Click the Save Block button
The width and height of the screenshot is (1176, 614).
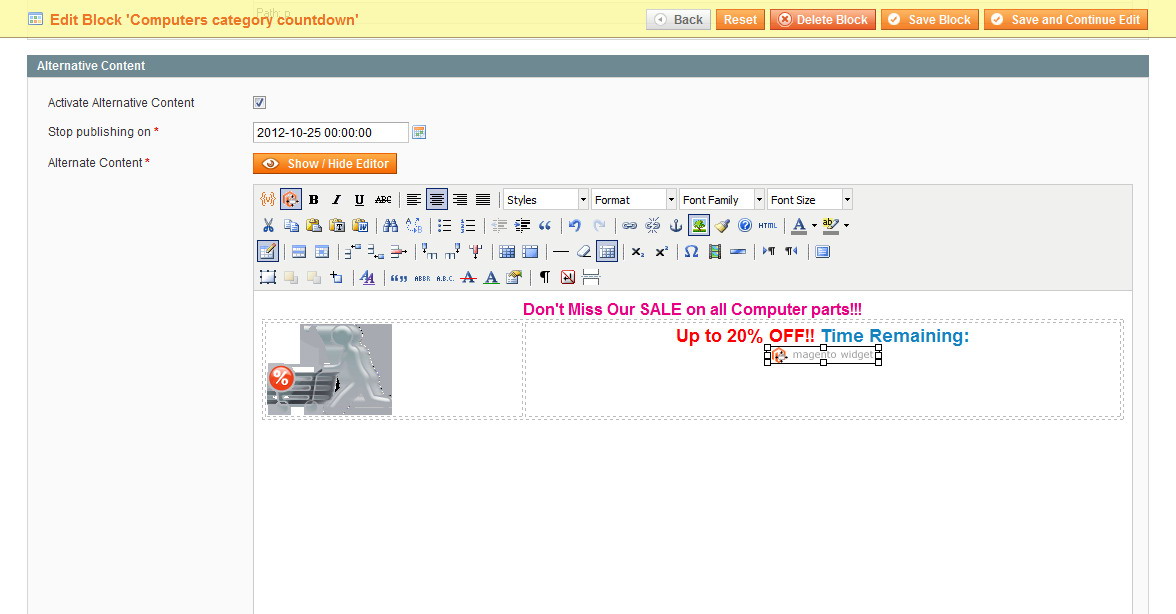tap(929, 20)
